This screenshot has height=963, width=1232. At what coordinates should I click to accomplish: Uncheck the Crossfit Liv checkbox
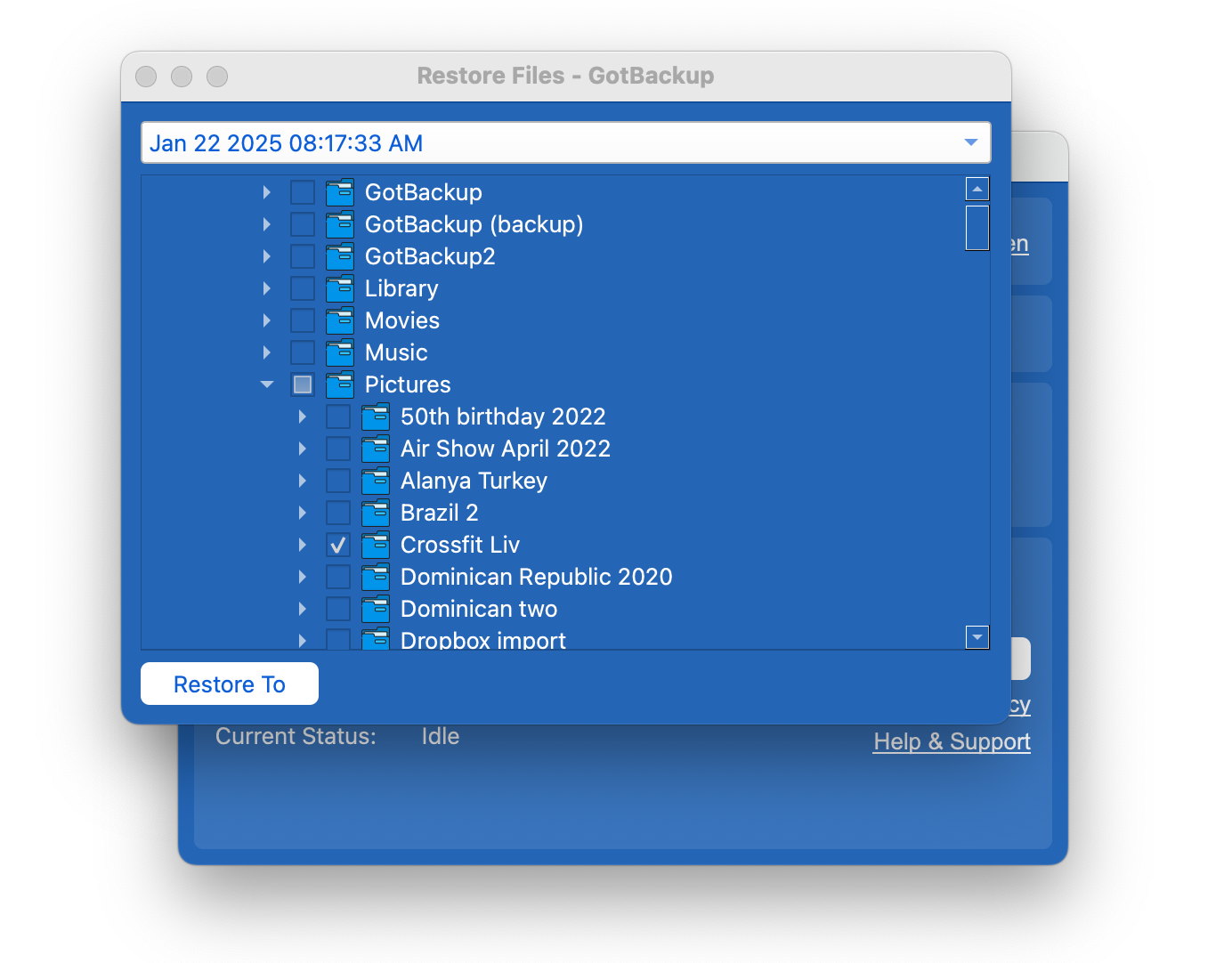coord(338,545)
